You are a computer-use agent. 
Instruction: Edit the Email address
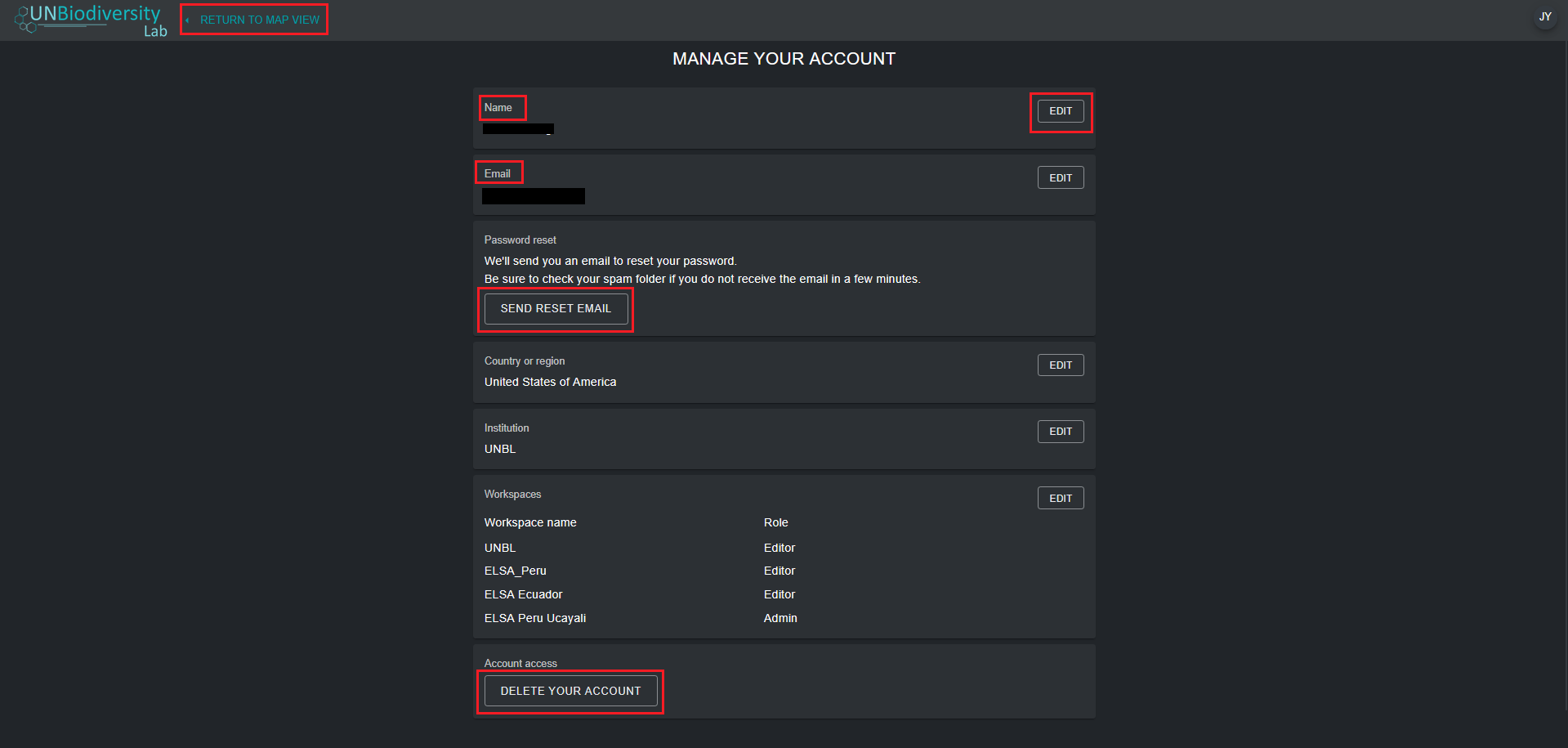pos(1060,178)
